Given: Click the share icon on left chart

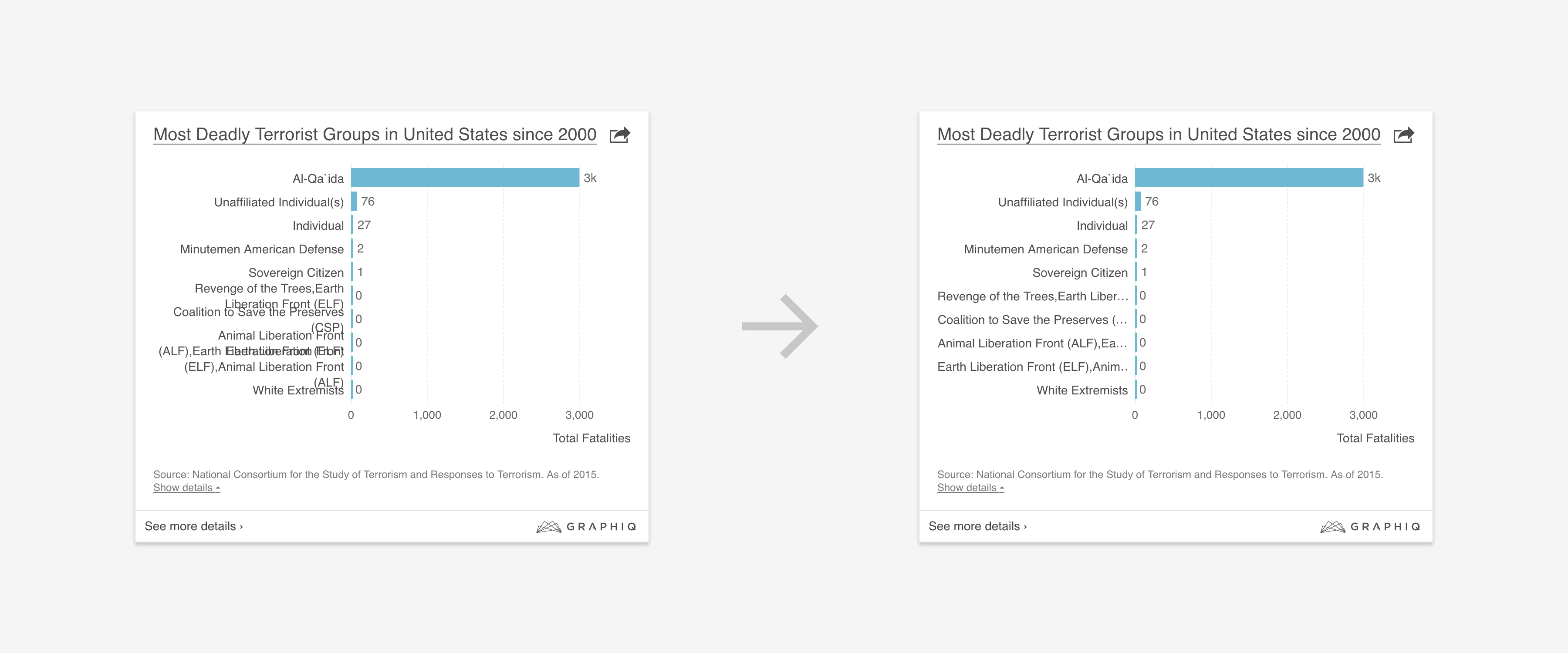Looking at the screenshot, I should (620, 135).
